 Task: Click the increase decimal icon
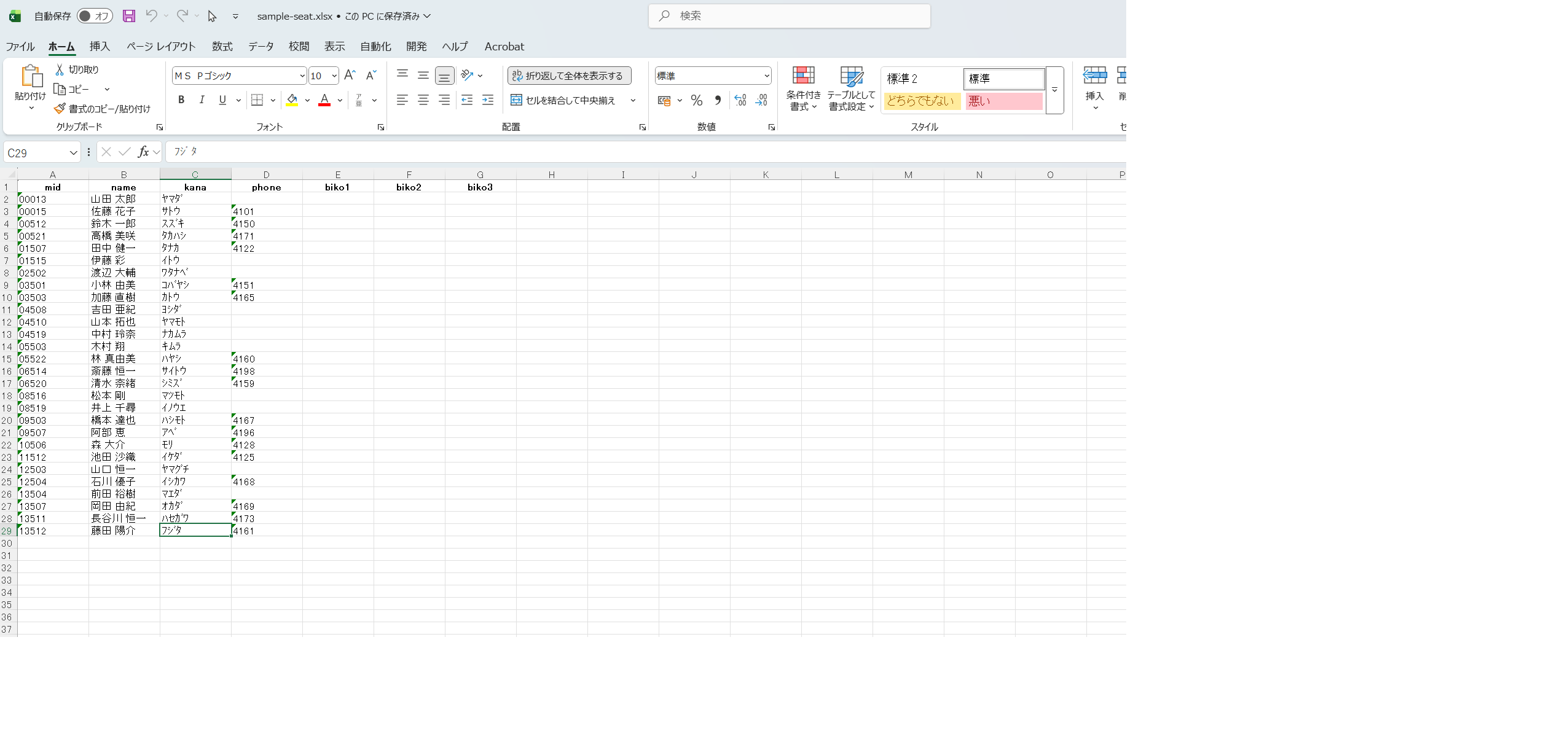click(740, 100)
